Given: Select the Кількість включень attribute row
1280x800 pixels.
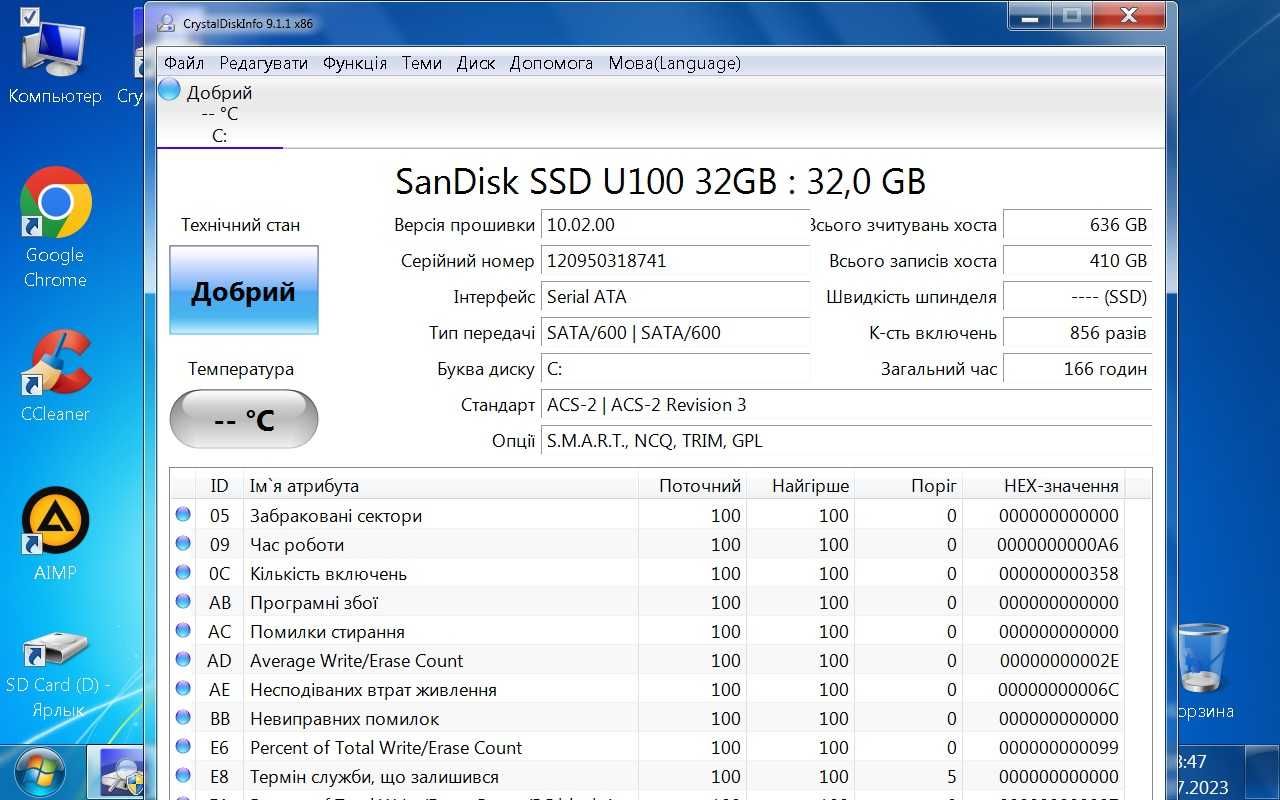Looking at the screenshot, I should click(647, 573).
